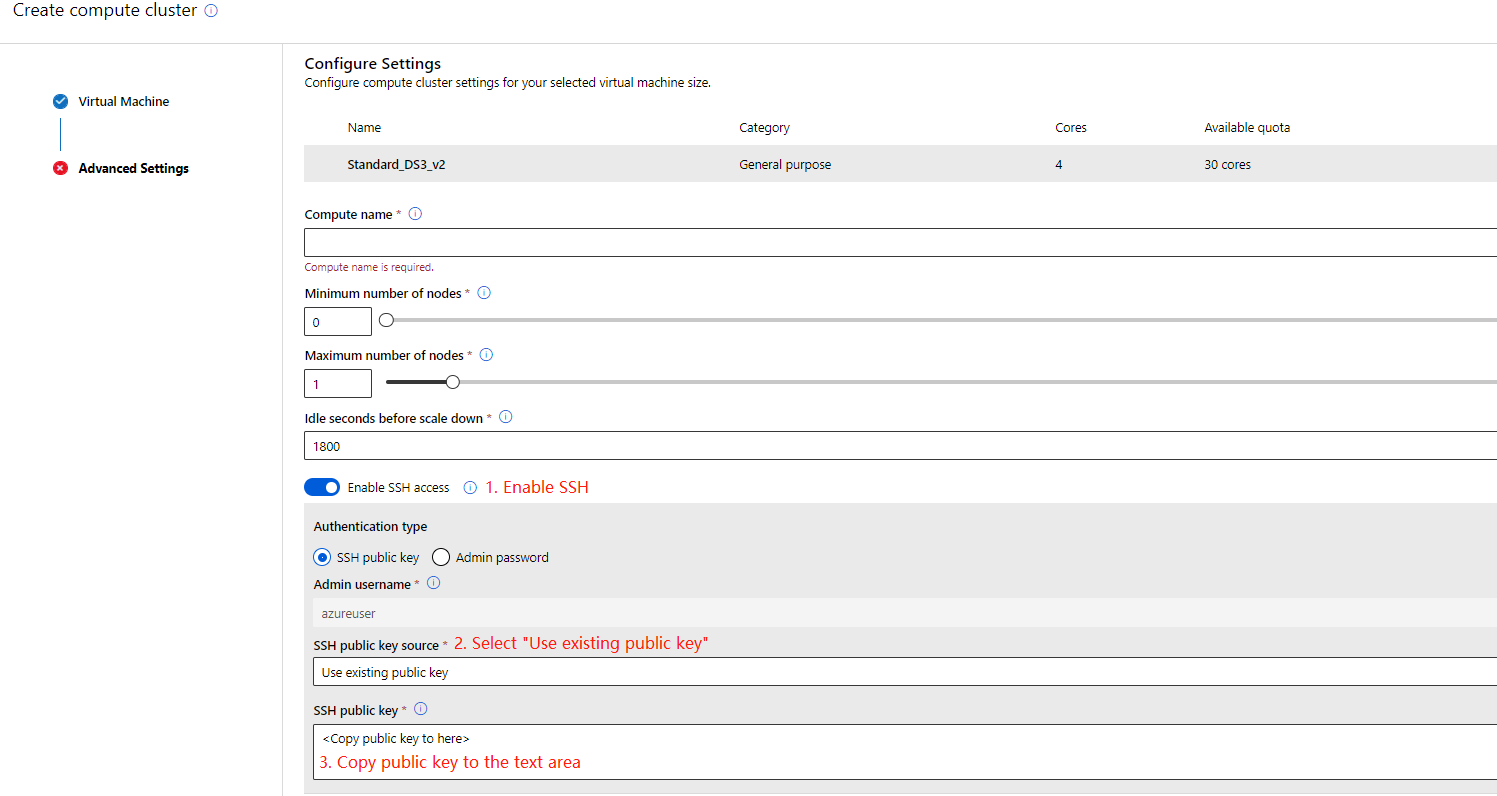Click the Configure Settings heading
1497x796 pixels.
[x=373, y=64]
